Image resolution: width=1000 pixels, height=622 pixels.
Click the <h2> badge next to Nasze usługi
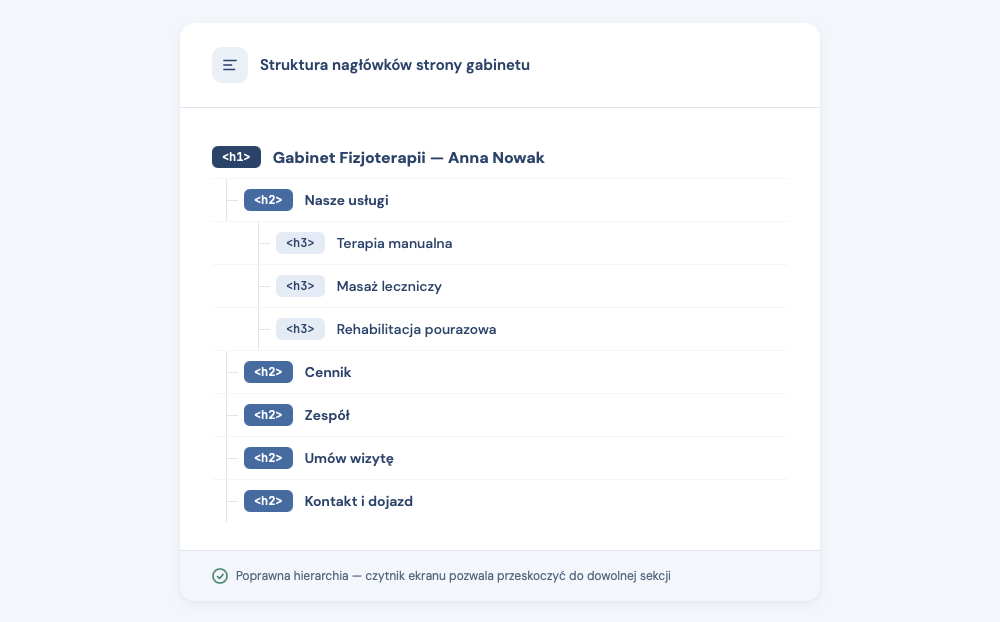pyautogui.click(x=268, y=200)
